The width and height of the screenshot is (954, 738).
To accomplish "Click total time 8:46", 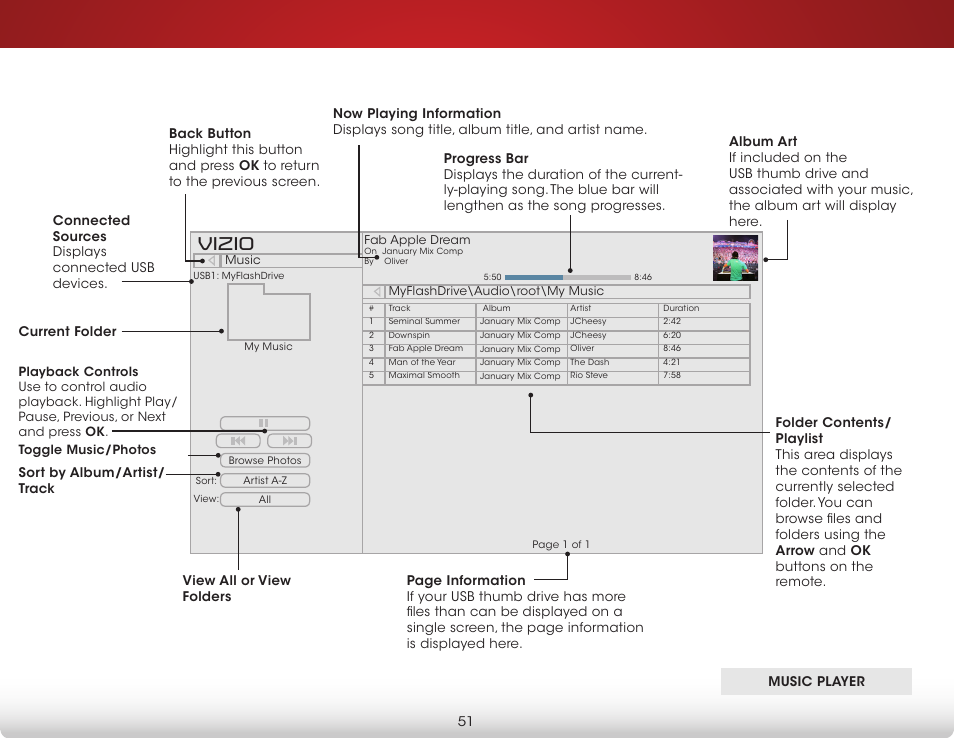I will tap(642, 277).
